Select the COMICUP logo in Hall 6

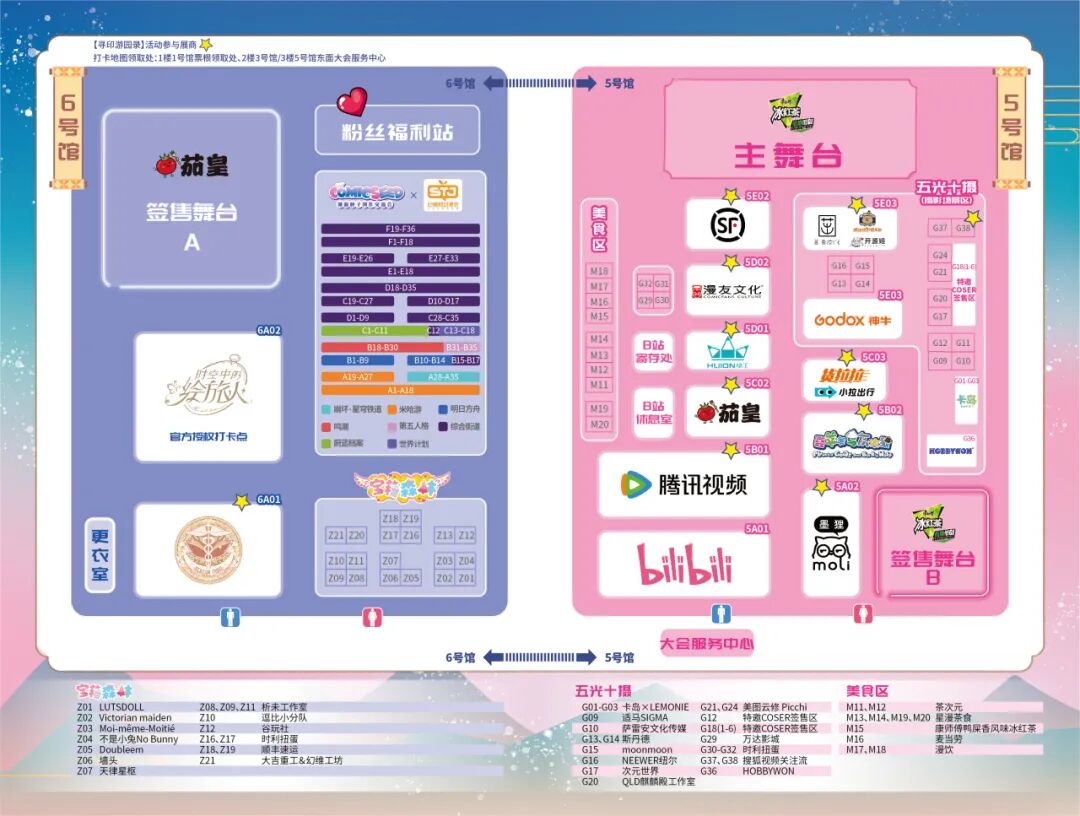tap(366, 195)
